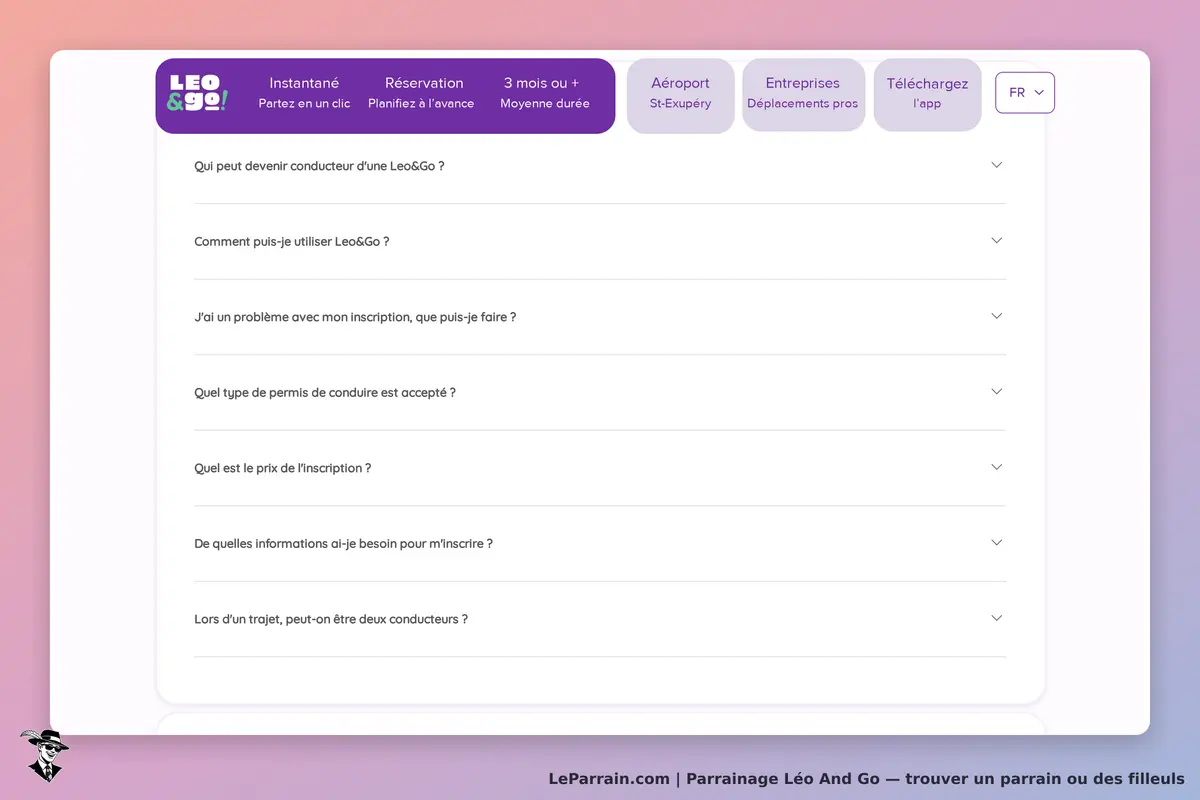Image resolution: width=1200 pixels, height=800 pixels.
Task: Open the FR language dropdown
Action: 1025,93
